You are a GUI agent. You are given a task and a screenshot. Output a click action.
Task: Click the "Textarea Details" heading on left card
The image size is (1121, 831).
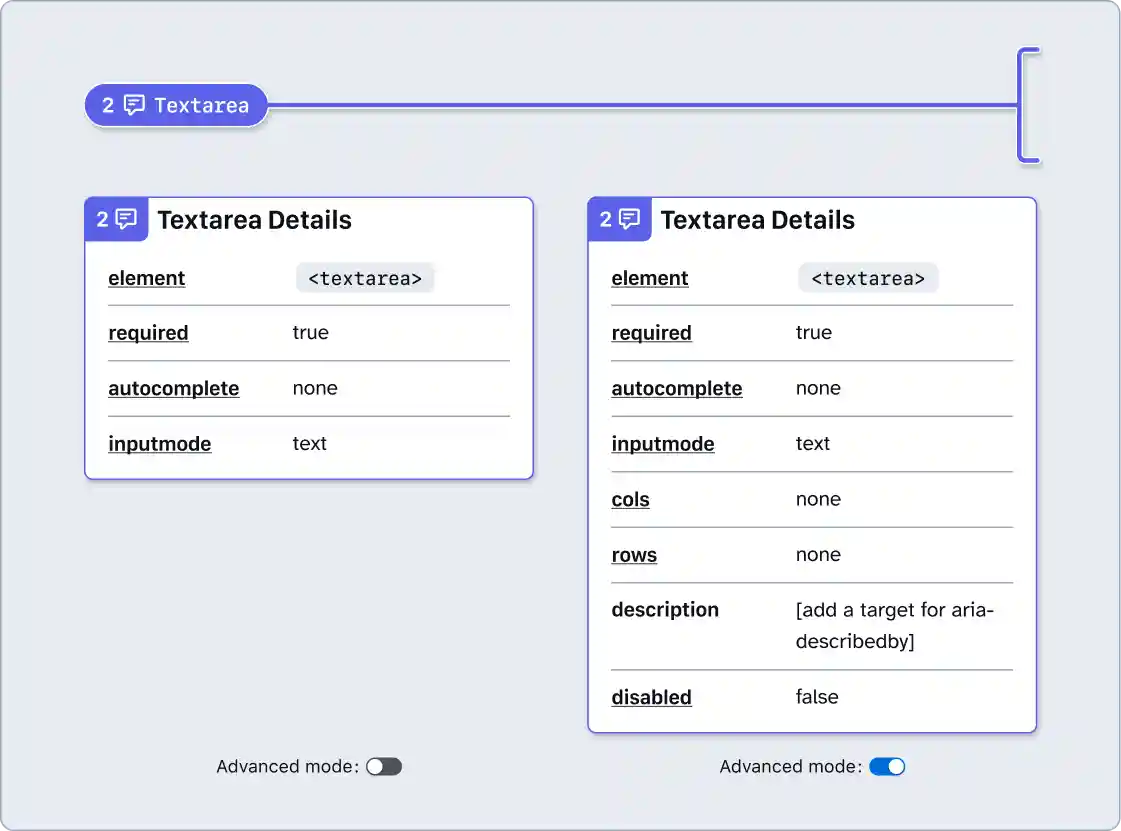coord(254,220)
